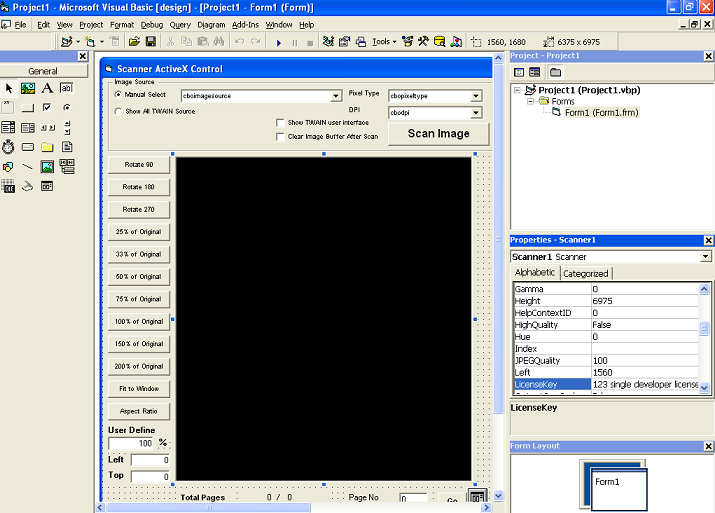Screen dimensions: 715x513
Task: Click the Scan Image button
Action: pos(438,133)
